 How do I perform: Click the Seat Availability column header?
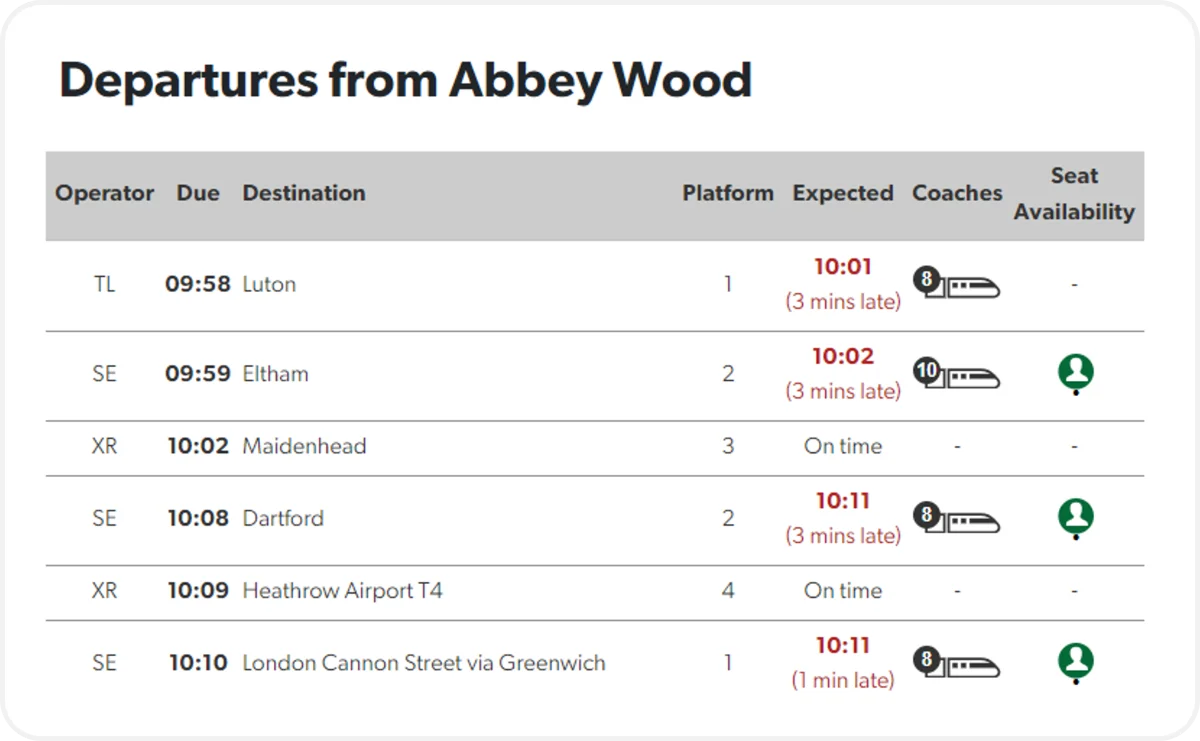point(1074,194)
